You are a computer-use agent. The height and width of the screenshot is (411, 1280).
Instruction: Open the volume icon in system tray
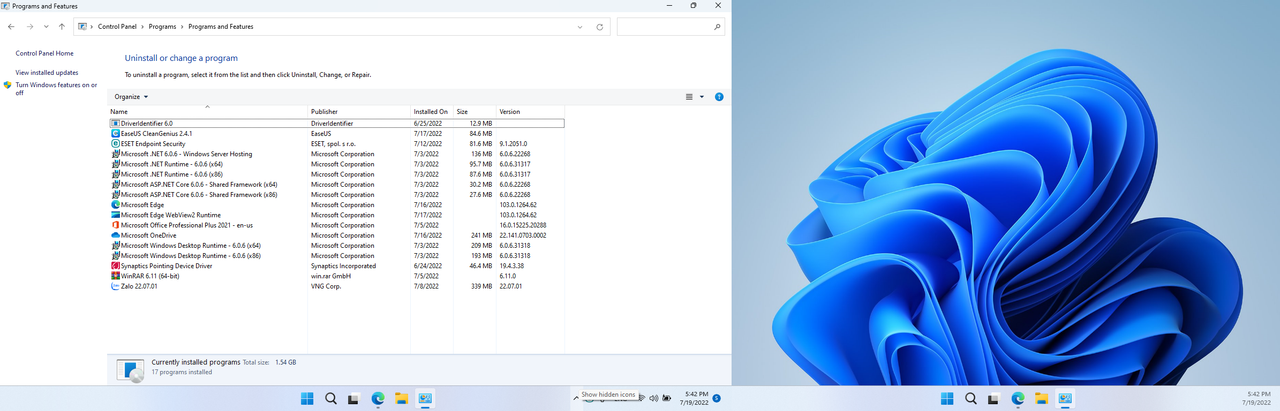pos(653,398)
